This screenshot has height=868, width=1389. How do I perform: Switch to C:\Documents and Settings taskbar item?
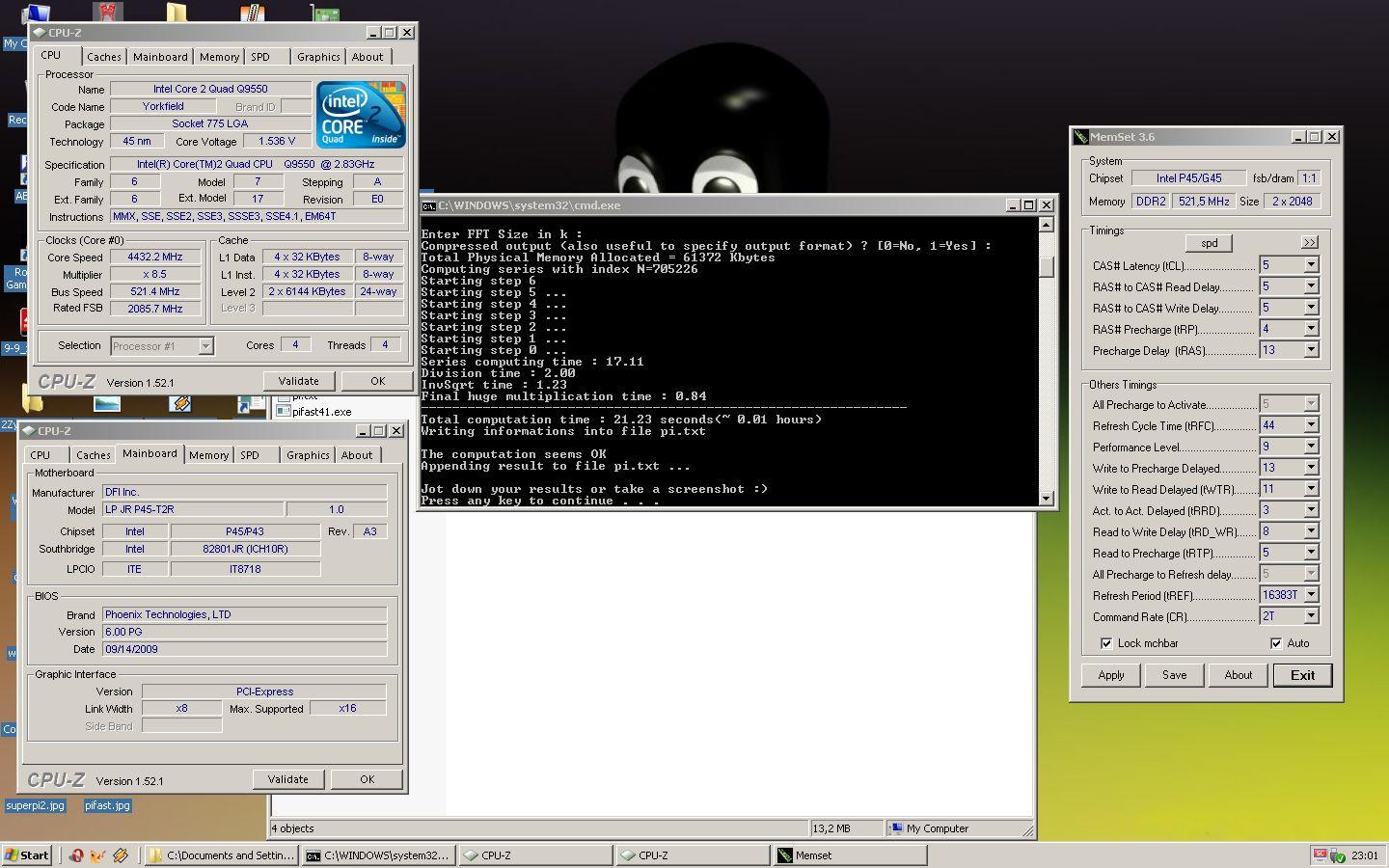[x=222, y=855]
